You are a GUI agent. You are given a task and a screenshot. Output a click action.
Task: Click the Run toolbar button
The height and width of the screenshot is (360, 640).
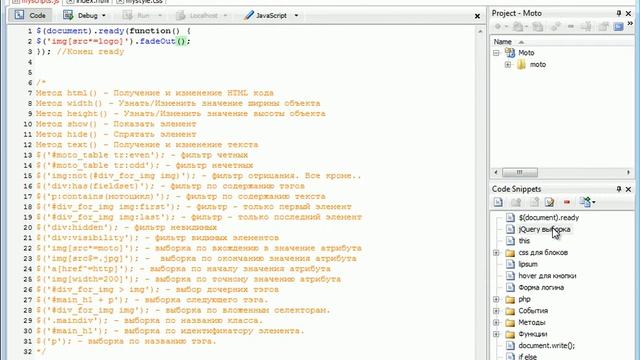pyautogui.click(x=138, y=16)
